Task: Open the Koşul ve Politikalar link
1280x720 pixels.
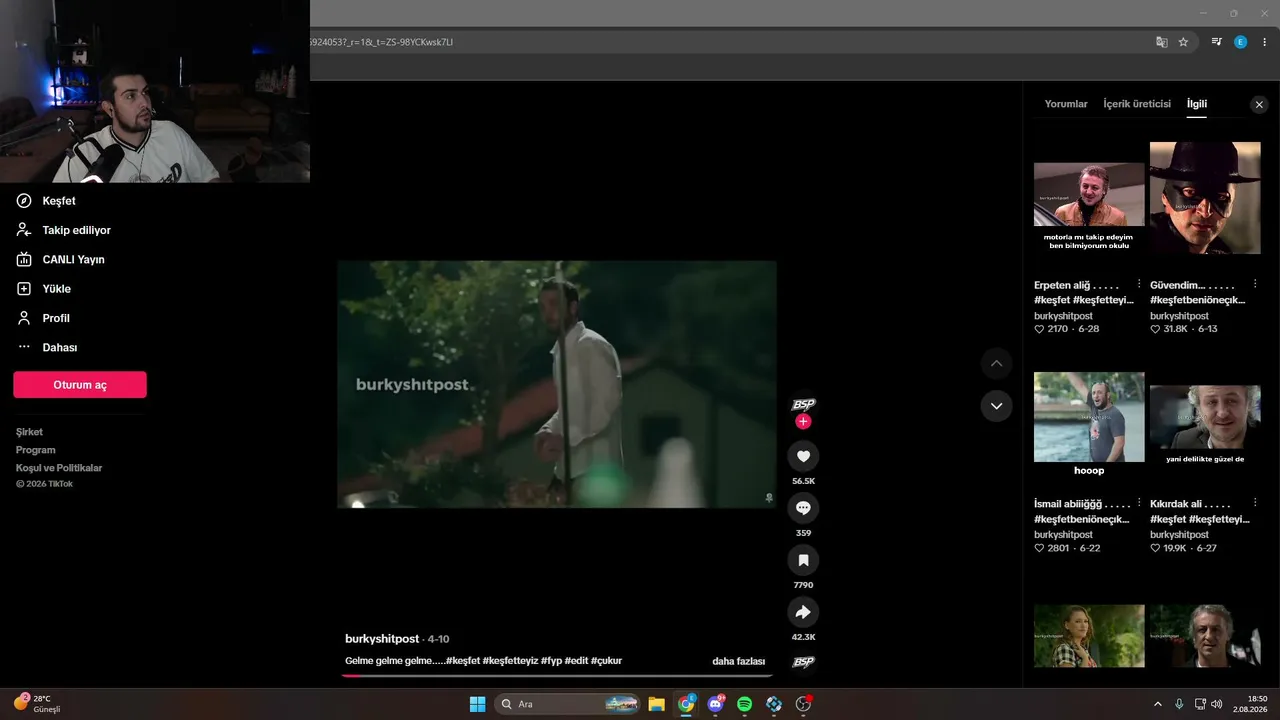Action: 59,468
